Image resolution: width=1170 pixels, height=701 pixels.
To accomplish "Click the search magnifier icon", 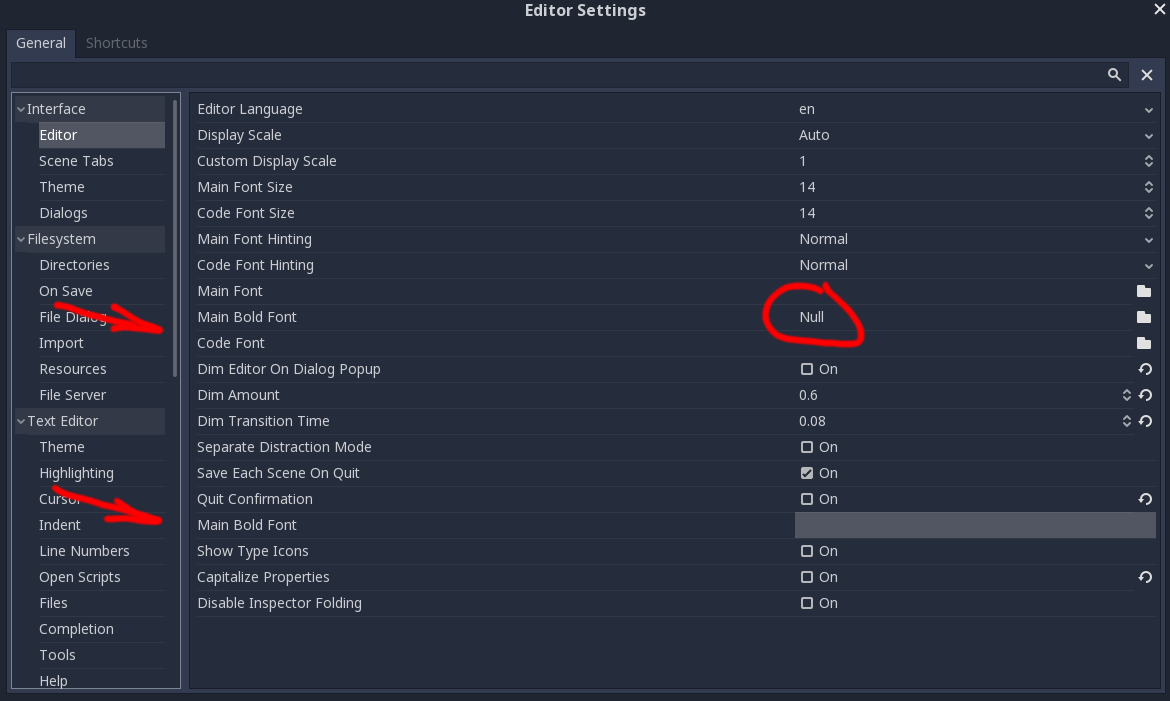I will coord(1114,74).
